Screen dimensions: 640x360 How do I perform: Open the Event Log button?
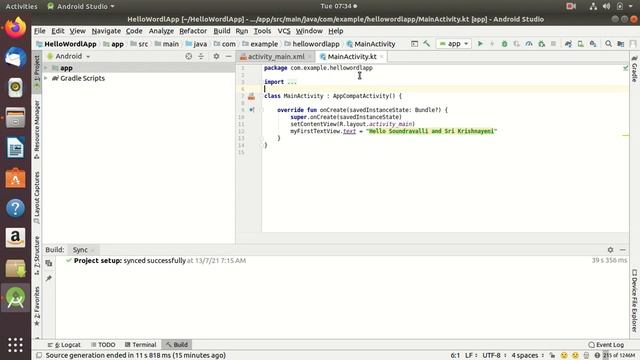point(606,344)
